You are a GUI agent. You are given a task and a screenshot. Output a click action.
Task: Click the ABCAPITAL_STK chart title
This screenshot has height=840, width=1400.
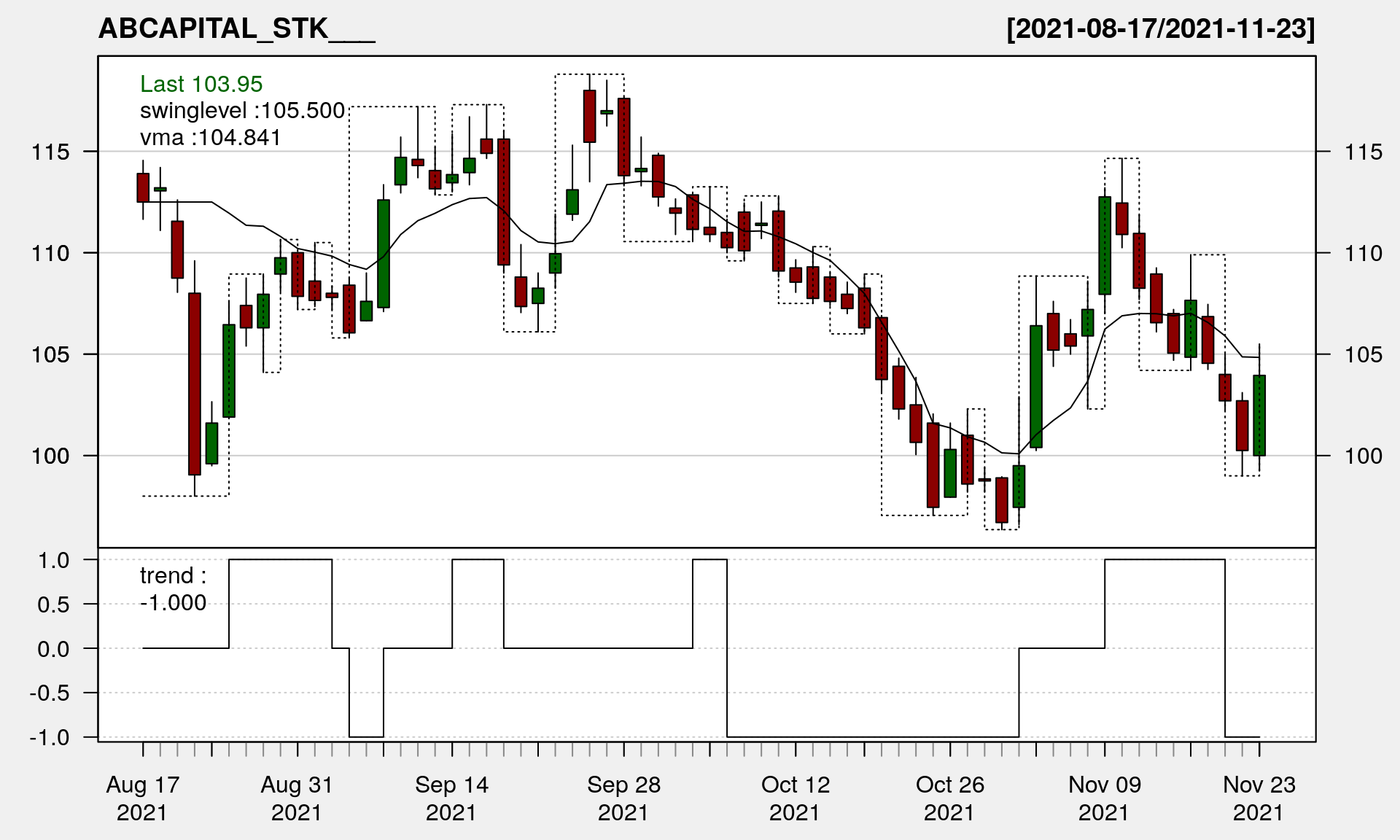coord(236,28)
